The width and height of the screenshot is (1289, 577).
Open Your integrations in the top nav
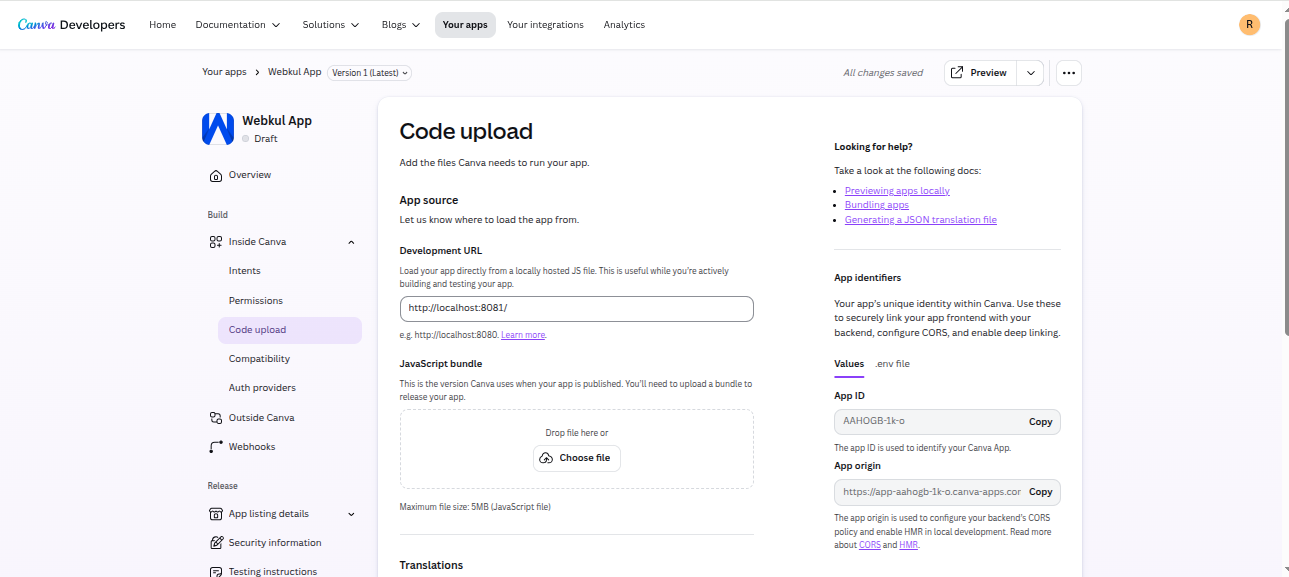pos(545,25)
